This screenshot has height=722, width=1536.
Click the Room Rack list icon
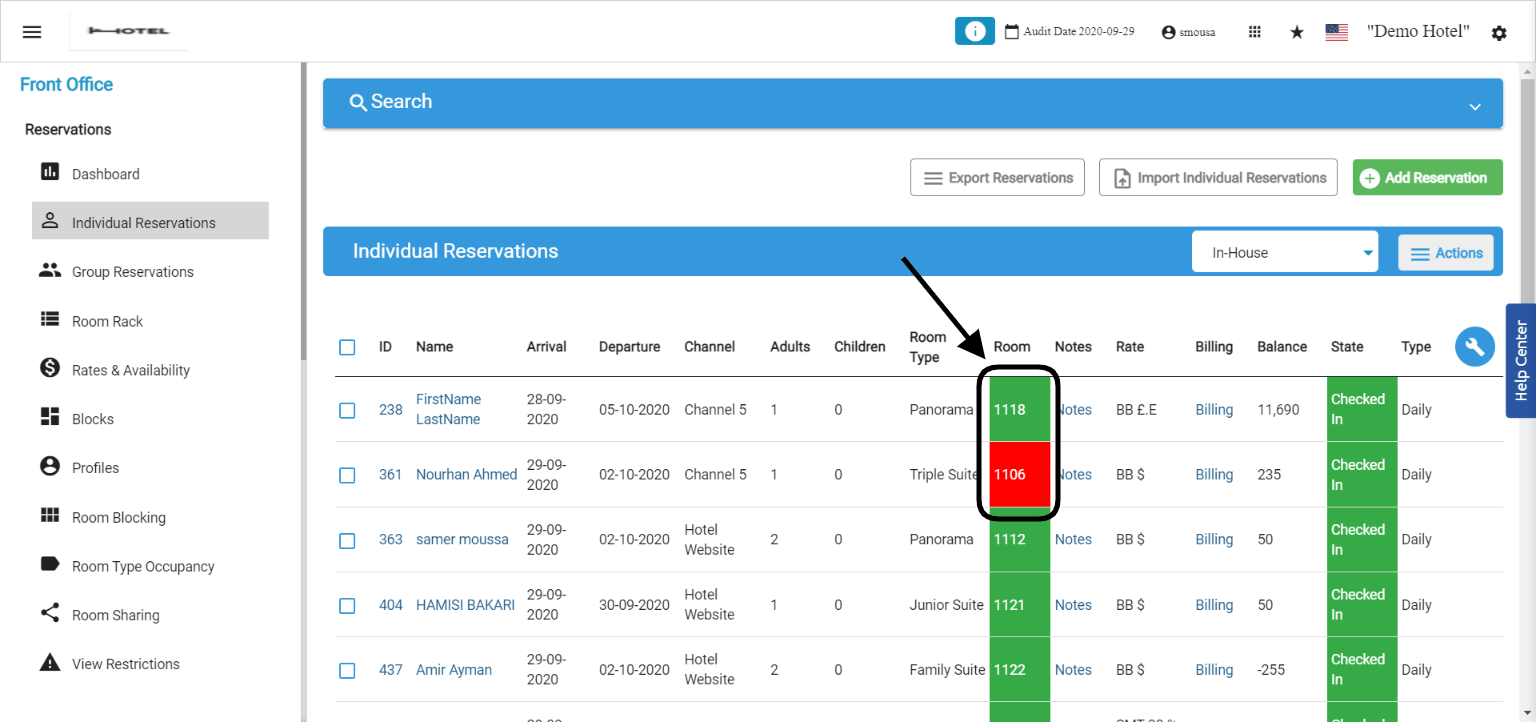[x=50, y=319]
